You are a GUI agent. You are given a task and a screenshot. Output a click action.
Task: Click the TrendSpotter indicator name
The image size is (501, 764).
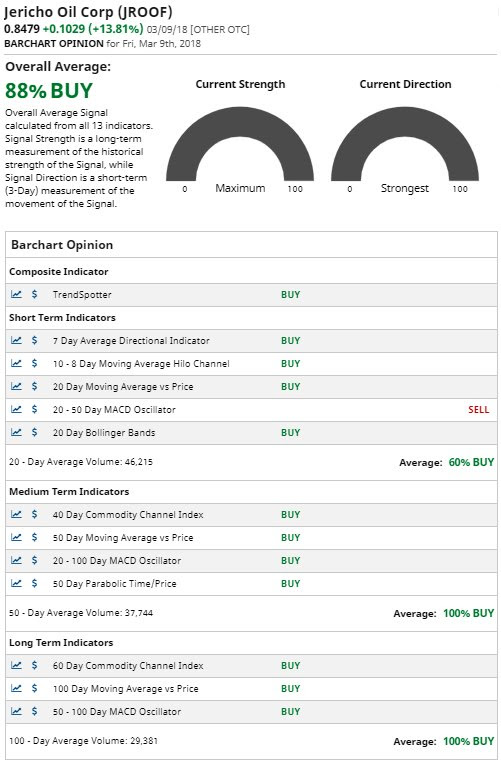pos(82,295)
